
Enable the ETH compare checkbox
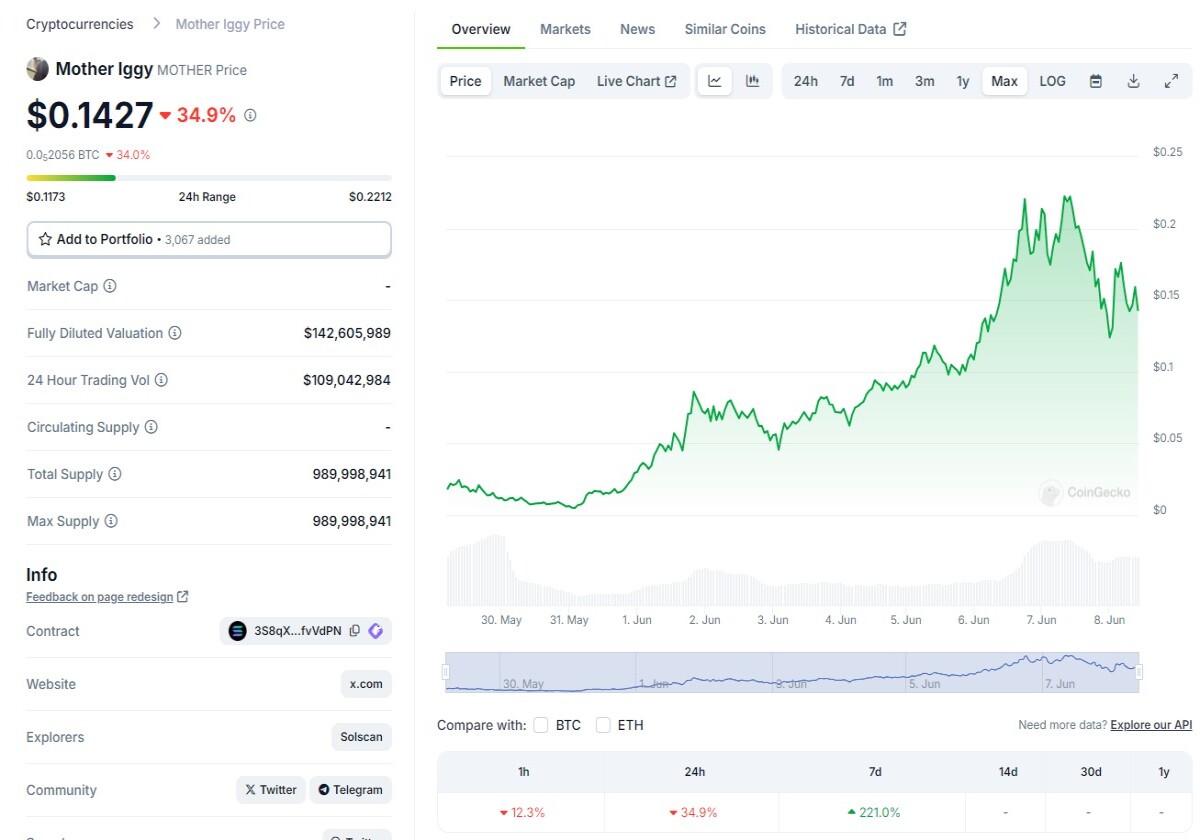pyautogui.click(x=603, y=725)
